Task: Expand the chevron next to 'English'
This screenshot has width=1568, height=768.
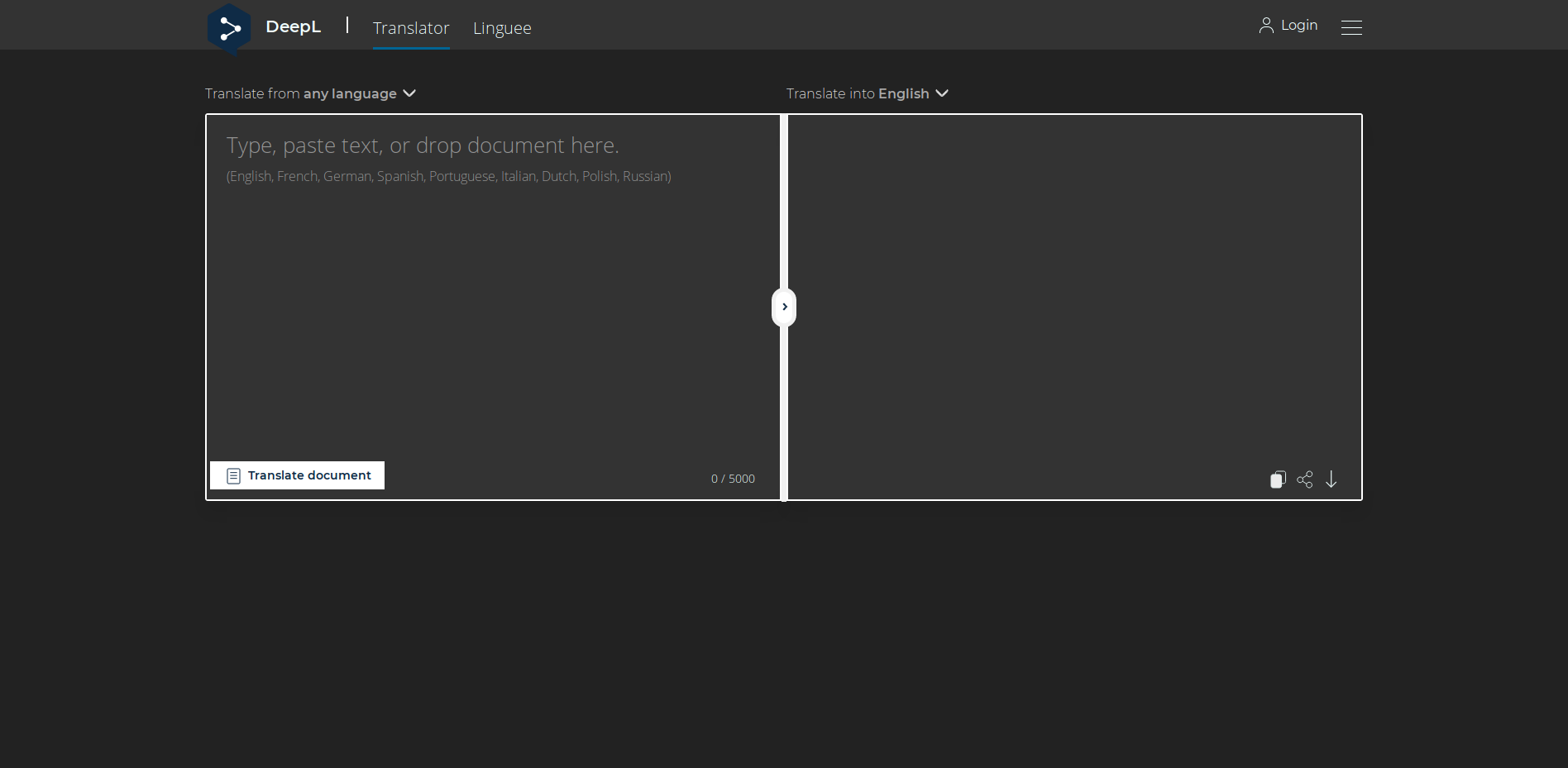Action: click(943, 93)
